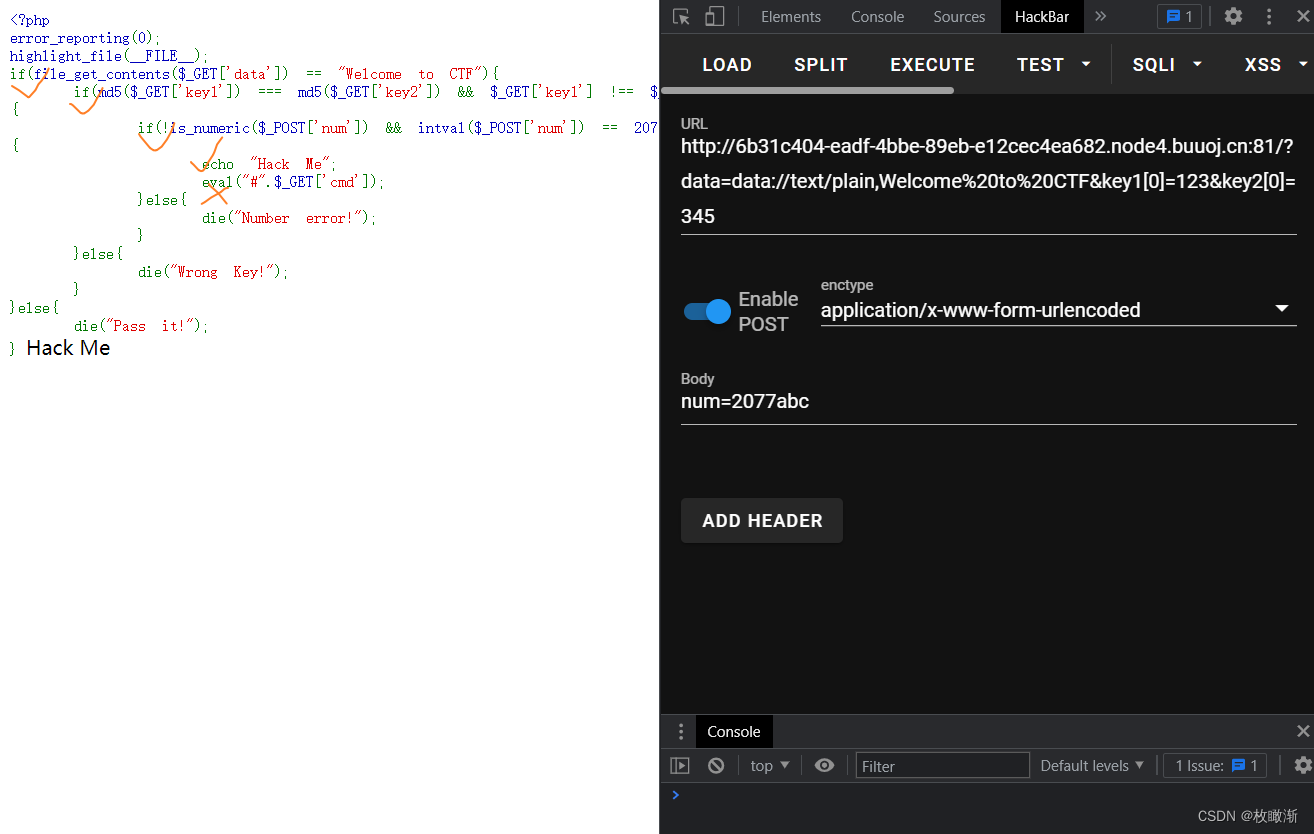Open the enctype dropdown

(x=1058, y=310)
